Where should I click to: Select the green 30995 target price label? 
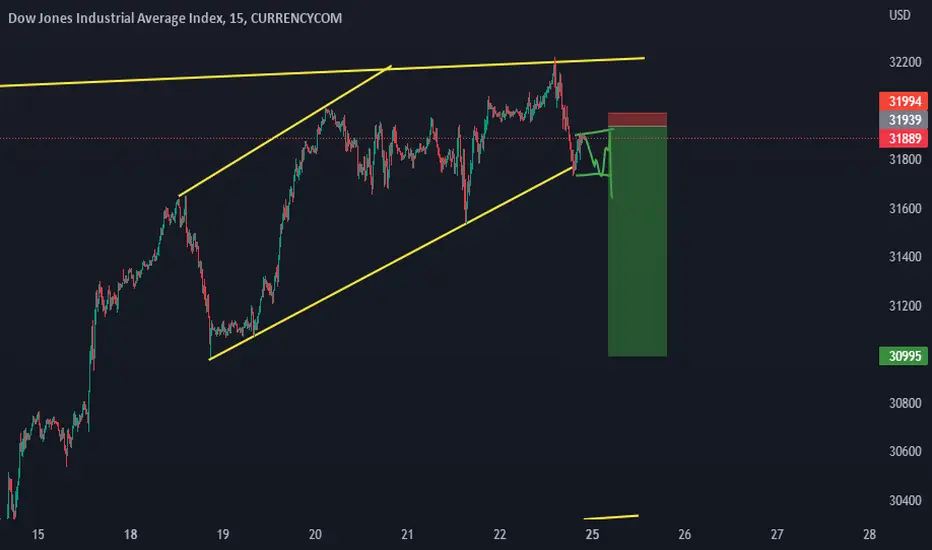(903, 356)
